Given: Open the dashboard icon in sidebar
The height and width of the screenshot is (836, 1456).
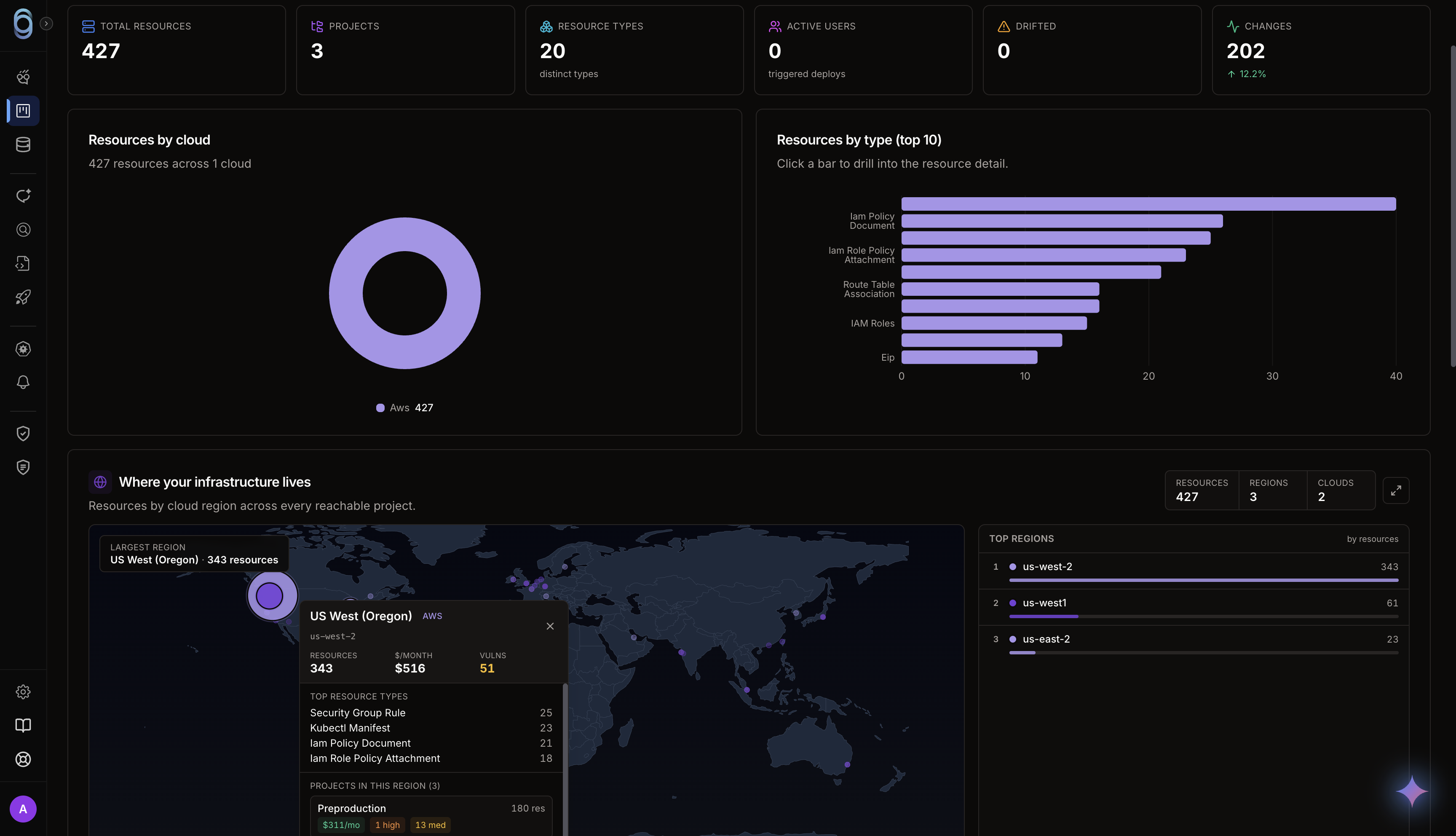Looking at the screenshot, I should click(23, 110).
